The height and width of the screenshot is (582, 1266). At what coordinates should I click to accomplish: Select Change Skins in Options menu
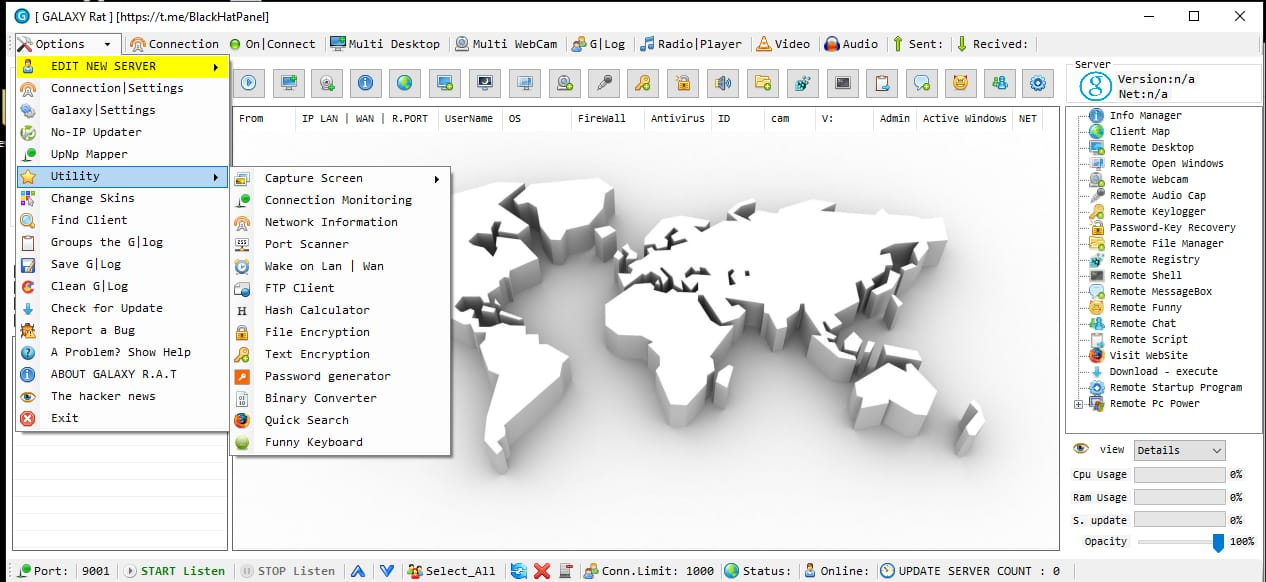point(92,198)
